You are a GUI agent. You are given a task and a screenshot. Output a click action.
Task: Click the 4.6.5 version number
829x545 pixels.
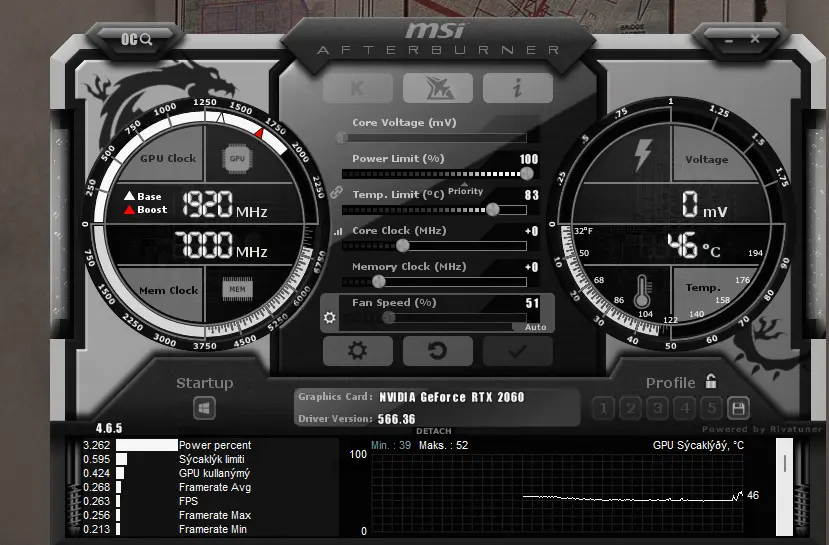click(109, 428)
